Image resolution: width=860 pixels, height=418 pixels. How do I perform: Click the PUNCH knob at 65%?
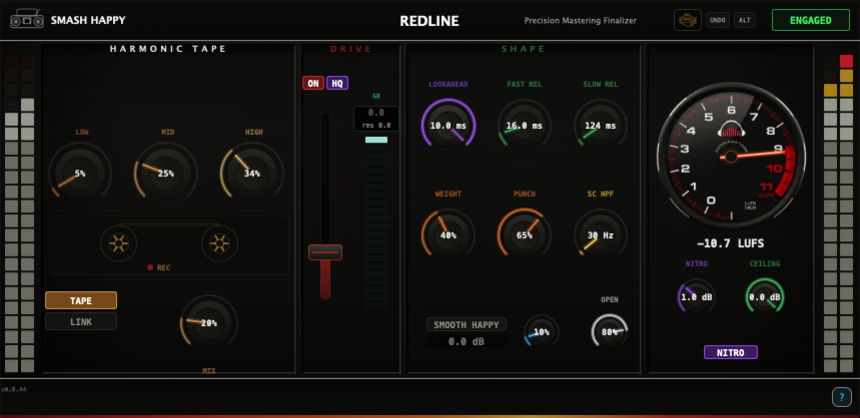pyautogui.click(x=524, y=235)
